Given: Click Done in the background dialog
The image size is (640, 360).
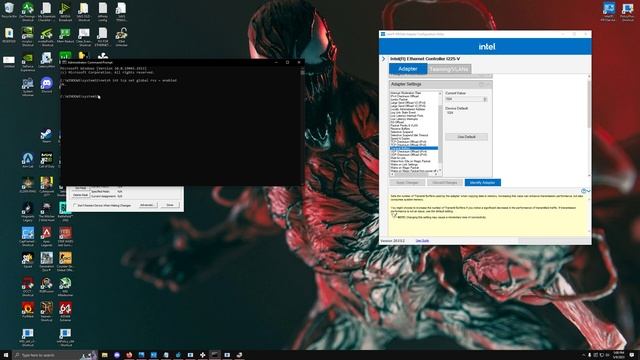Looking at the screenshot, I should (x=170, y=205).
